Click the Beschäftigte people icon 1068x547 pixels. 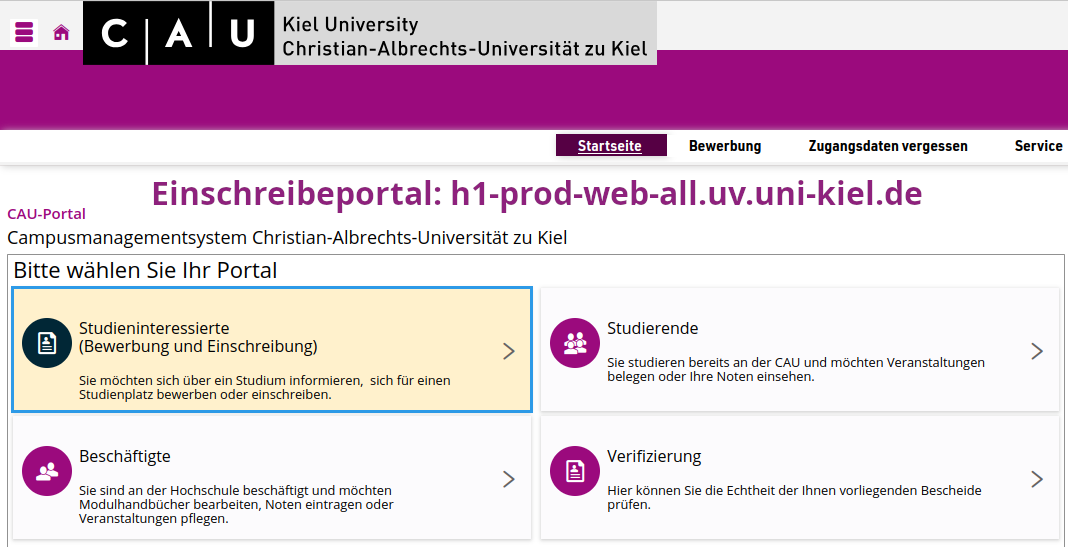point(46,471)
